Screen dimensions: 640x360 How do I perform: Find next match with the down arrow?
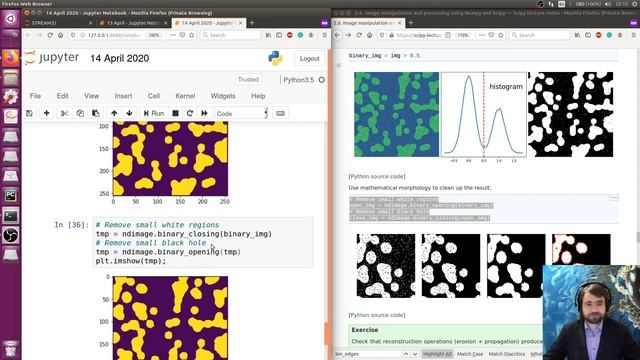coord(415,354)
